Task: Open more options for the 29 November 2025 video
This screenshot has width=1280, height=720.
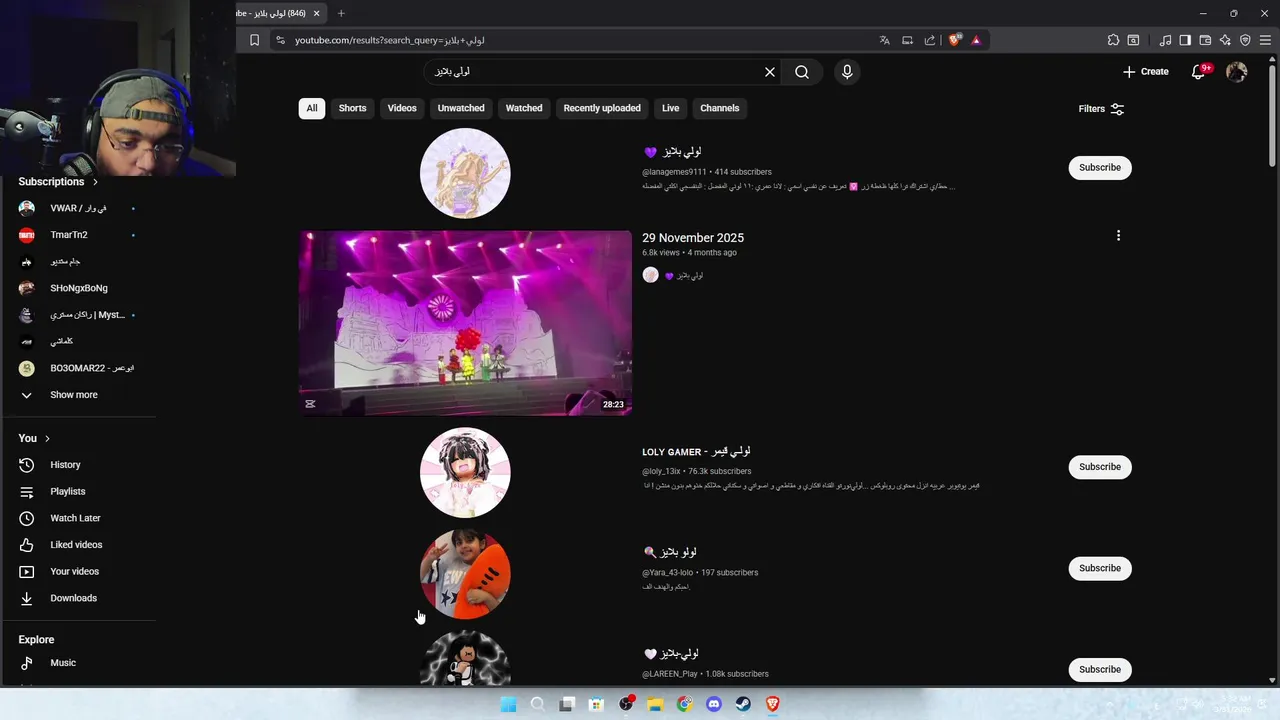Action: [x=1118, y=236]
